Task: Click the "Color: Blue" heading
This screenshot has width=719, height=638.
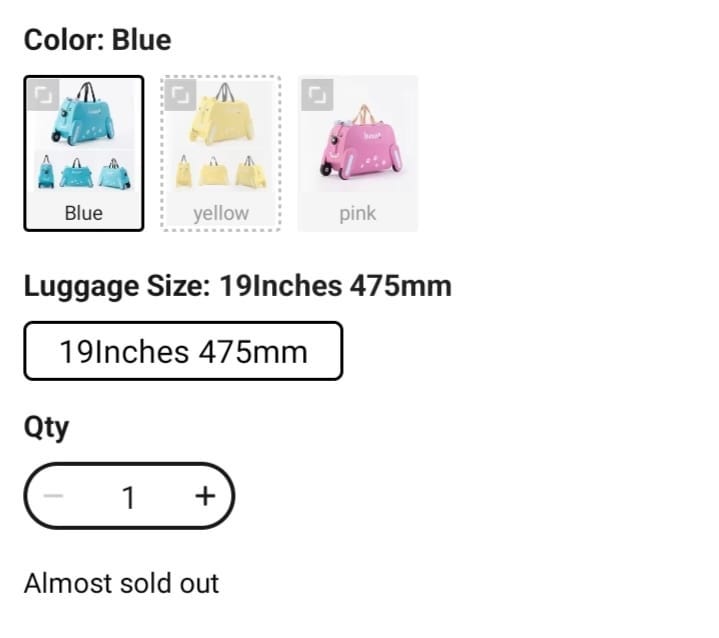Action: point(97,40)
